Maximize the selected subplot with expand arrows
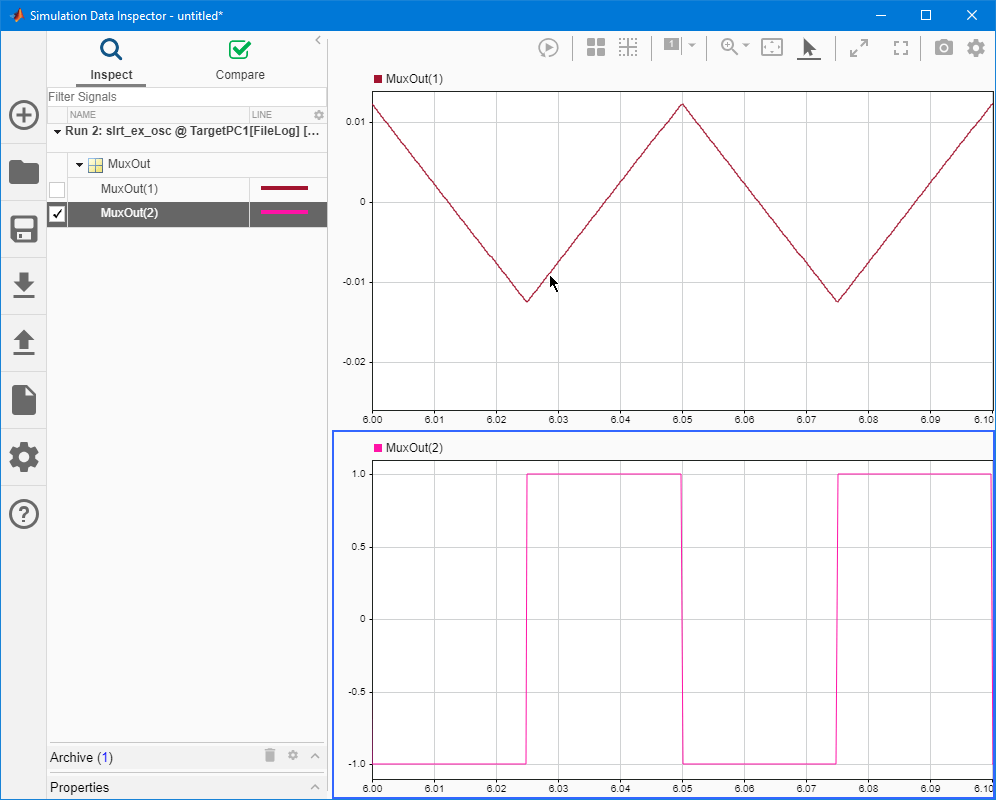The width and height of the screenshot is (996, 800). 858,47
